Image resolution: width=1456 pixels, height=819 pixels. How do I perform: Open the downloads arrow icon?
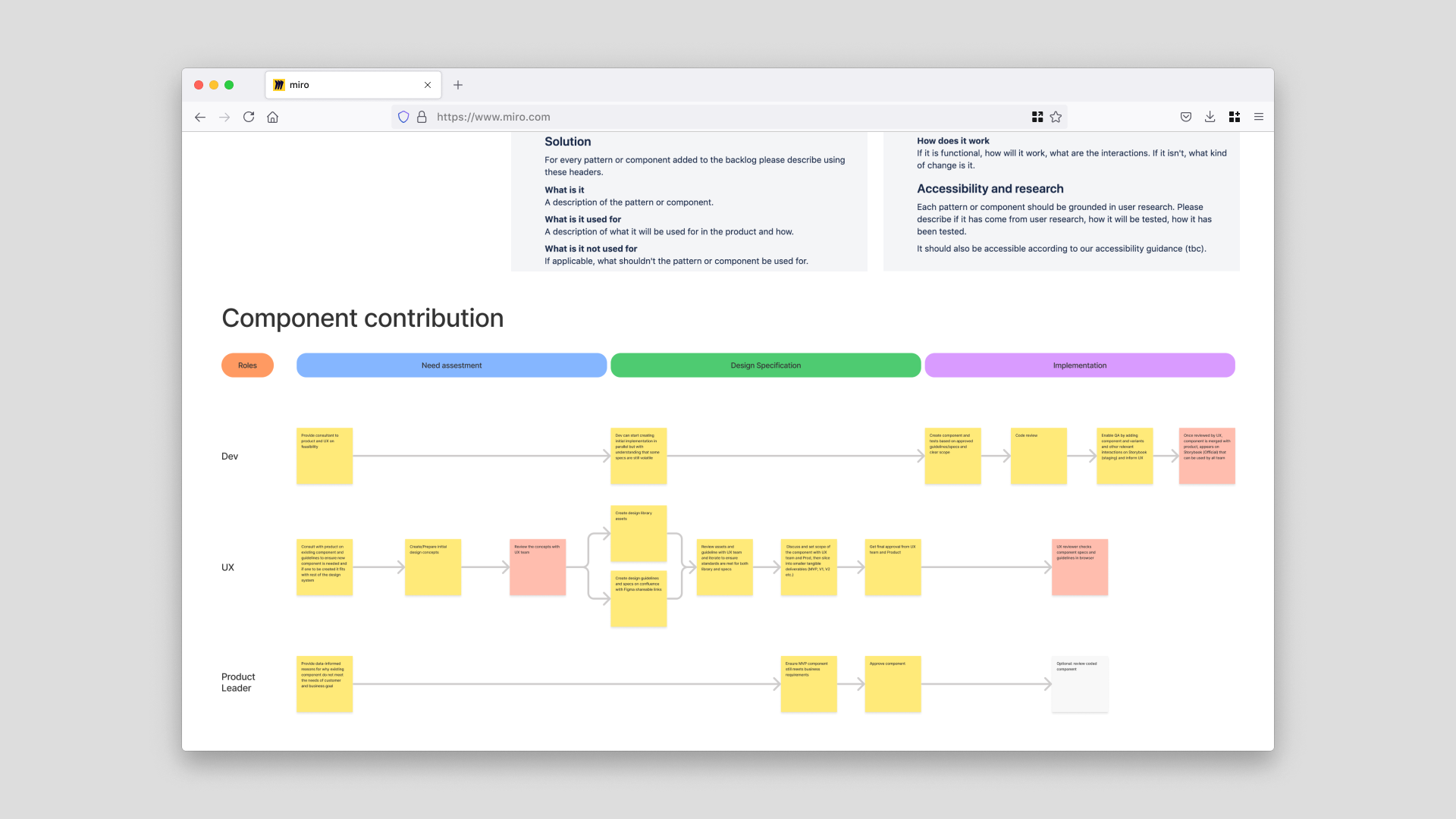(x=1210, y=117)
